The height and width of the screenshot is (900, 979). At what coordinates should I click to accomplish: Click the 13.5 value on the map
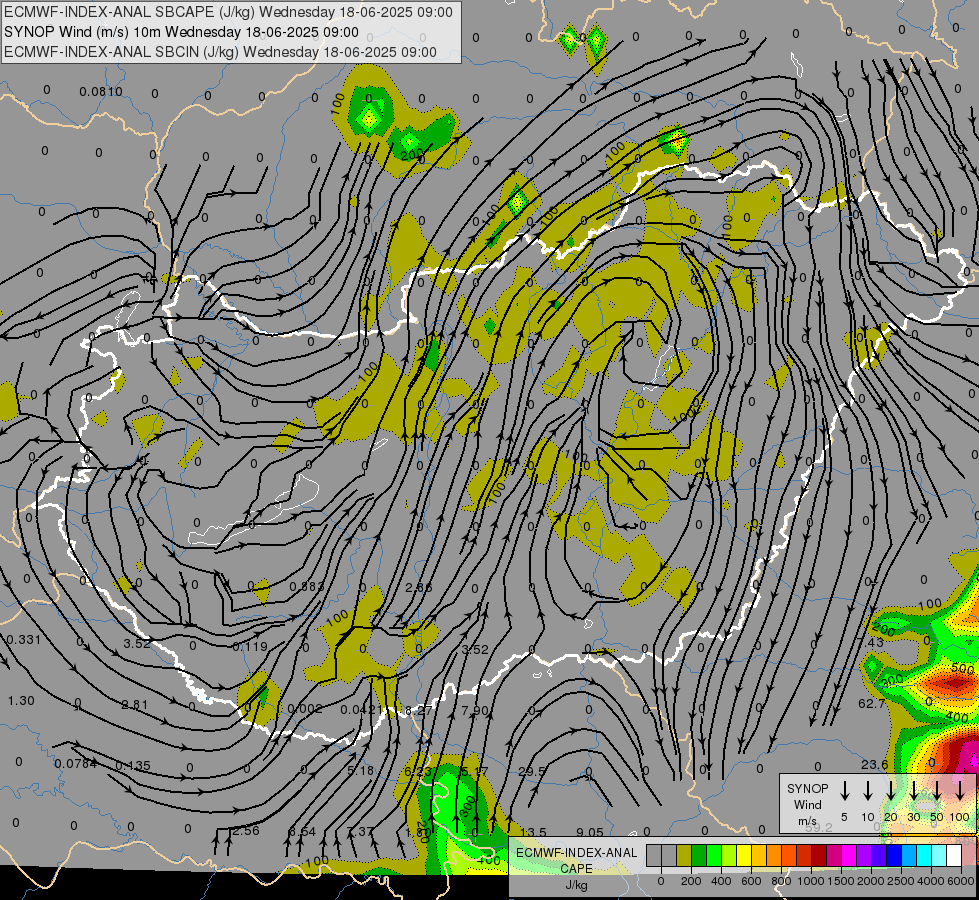534,833
